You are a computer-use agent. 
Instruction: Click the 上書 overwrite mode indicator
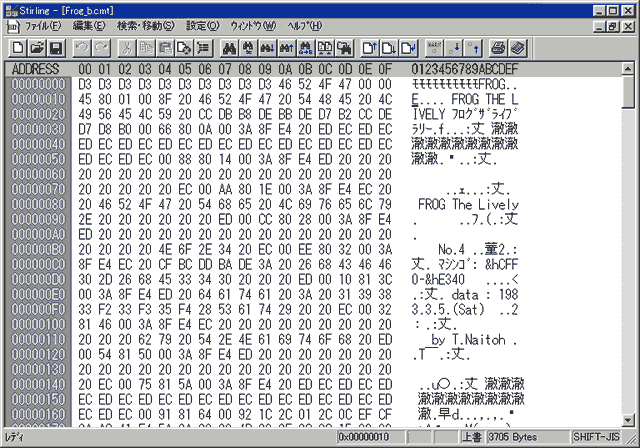[473, 438]
